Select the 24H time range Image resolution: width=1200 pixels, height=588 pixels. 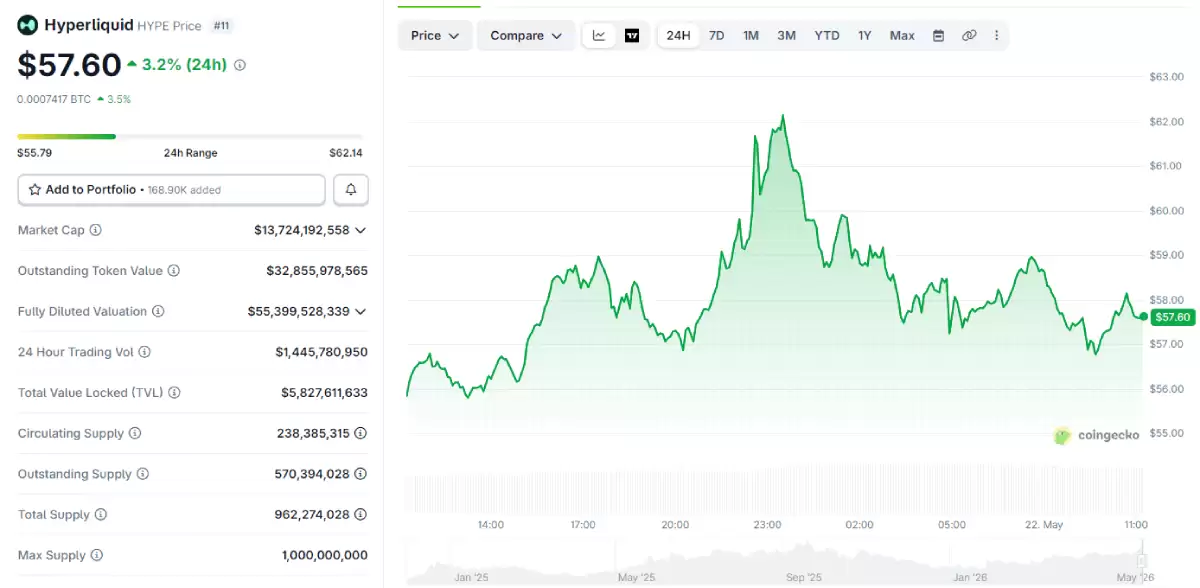click(678, 36)
